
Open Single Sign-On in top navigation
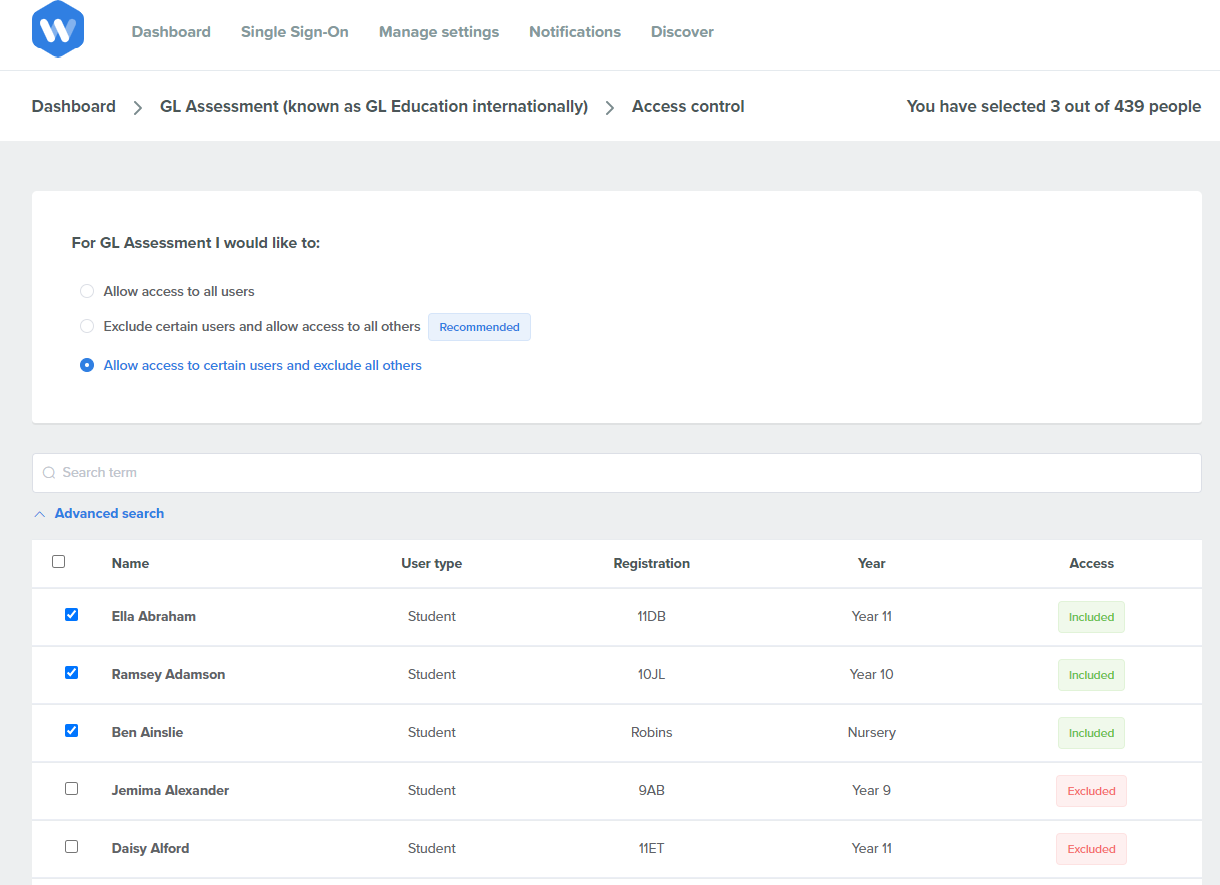tap(295, 32)
